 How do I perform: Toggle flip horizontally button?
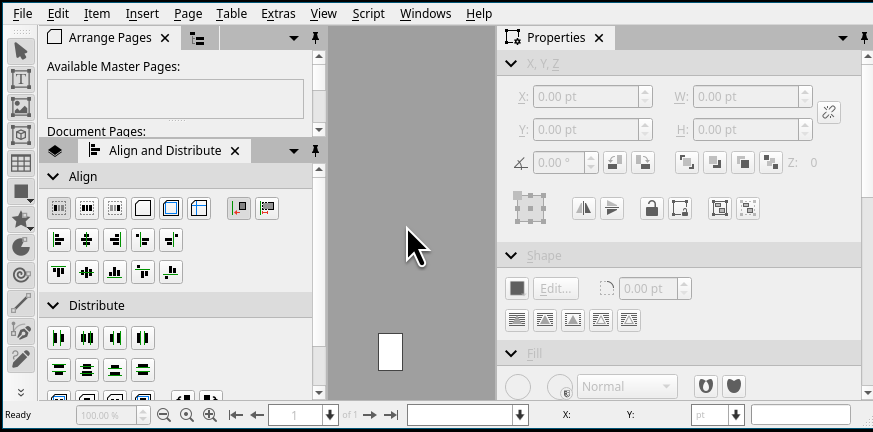tap(584, 208)
